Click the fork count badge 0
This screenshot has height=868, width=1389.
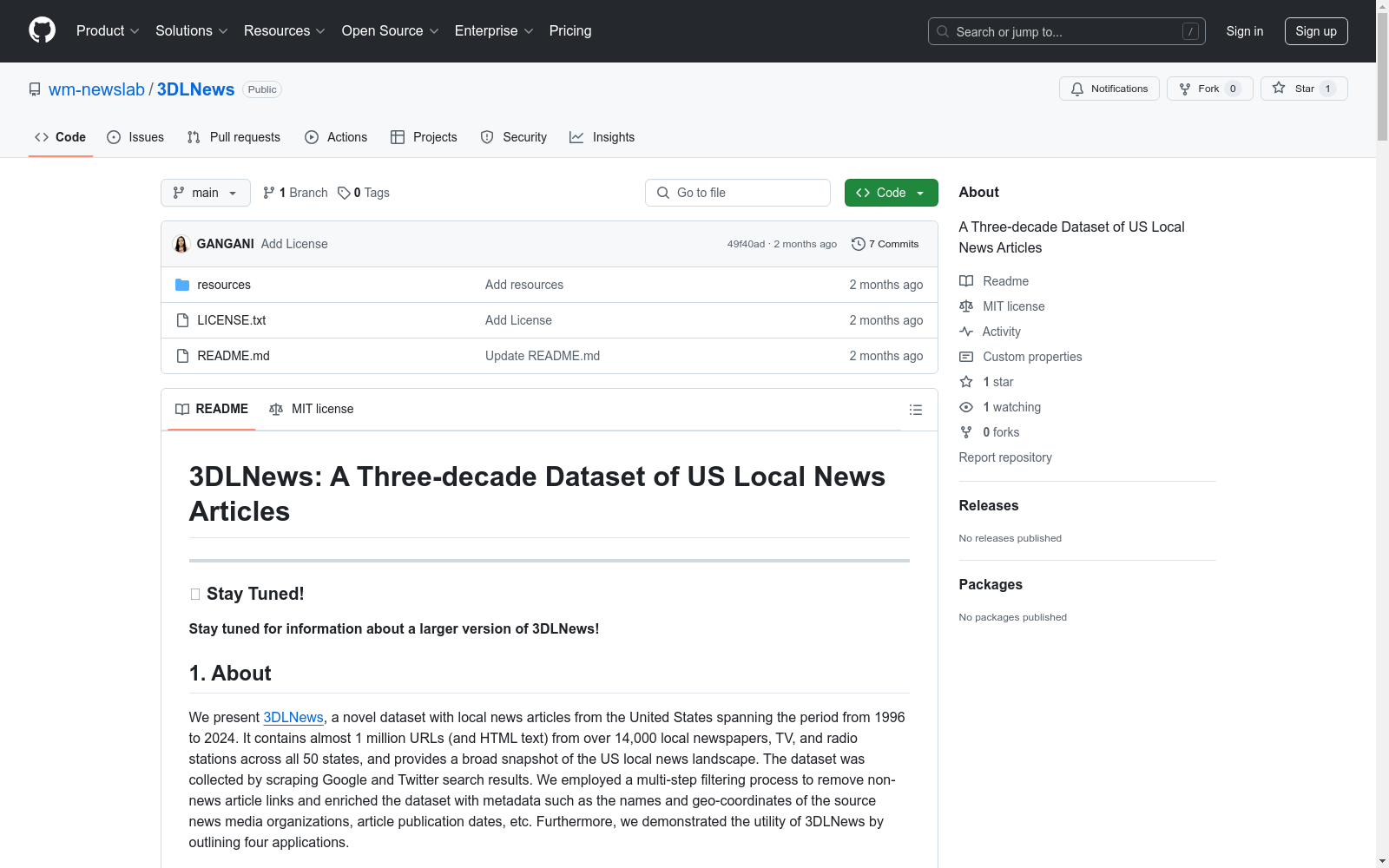[x=1233, y=89]
